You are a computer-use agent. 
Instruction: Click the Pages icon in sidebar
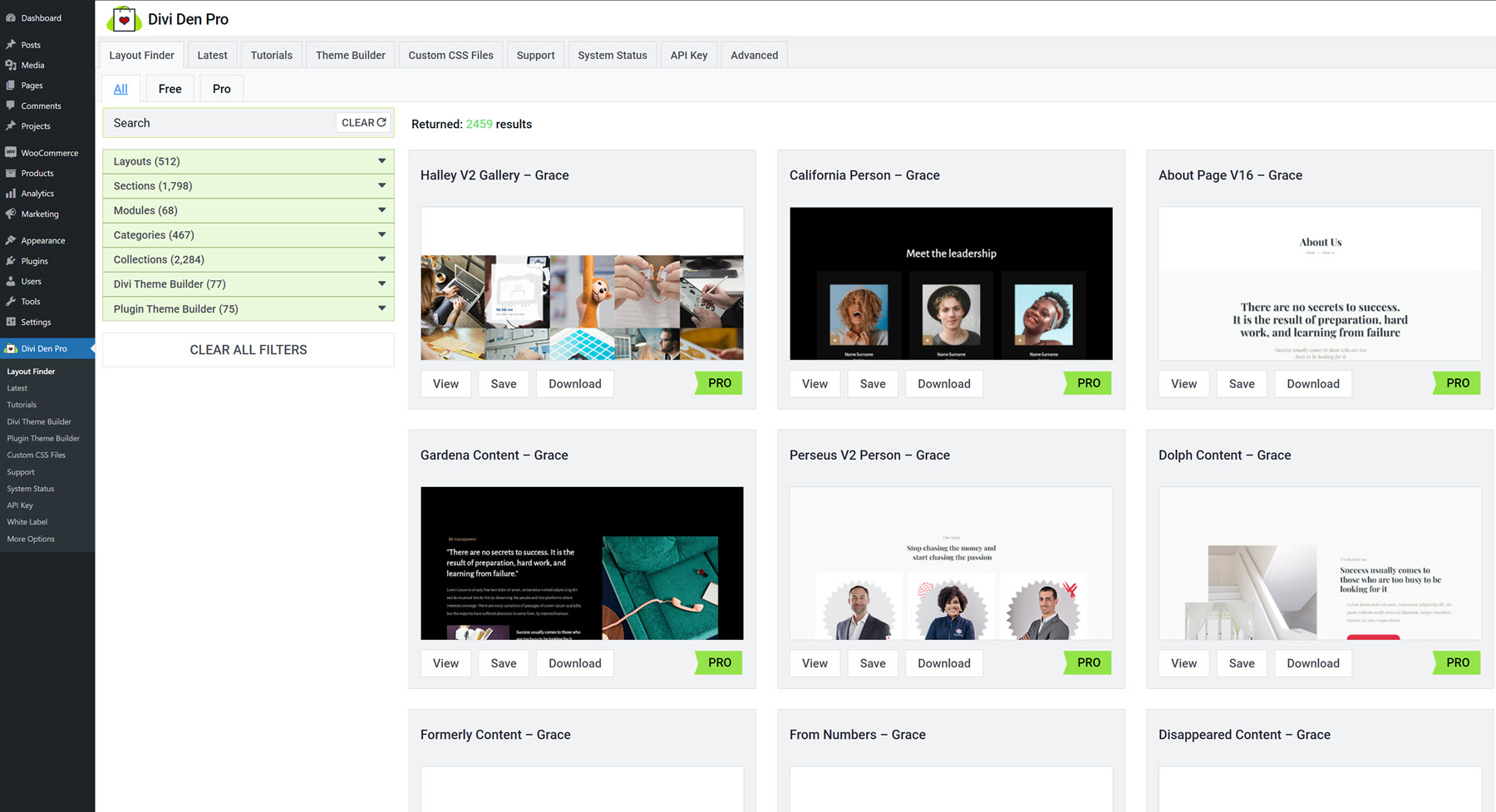tap(11, 86)
